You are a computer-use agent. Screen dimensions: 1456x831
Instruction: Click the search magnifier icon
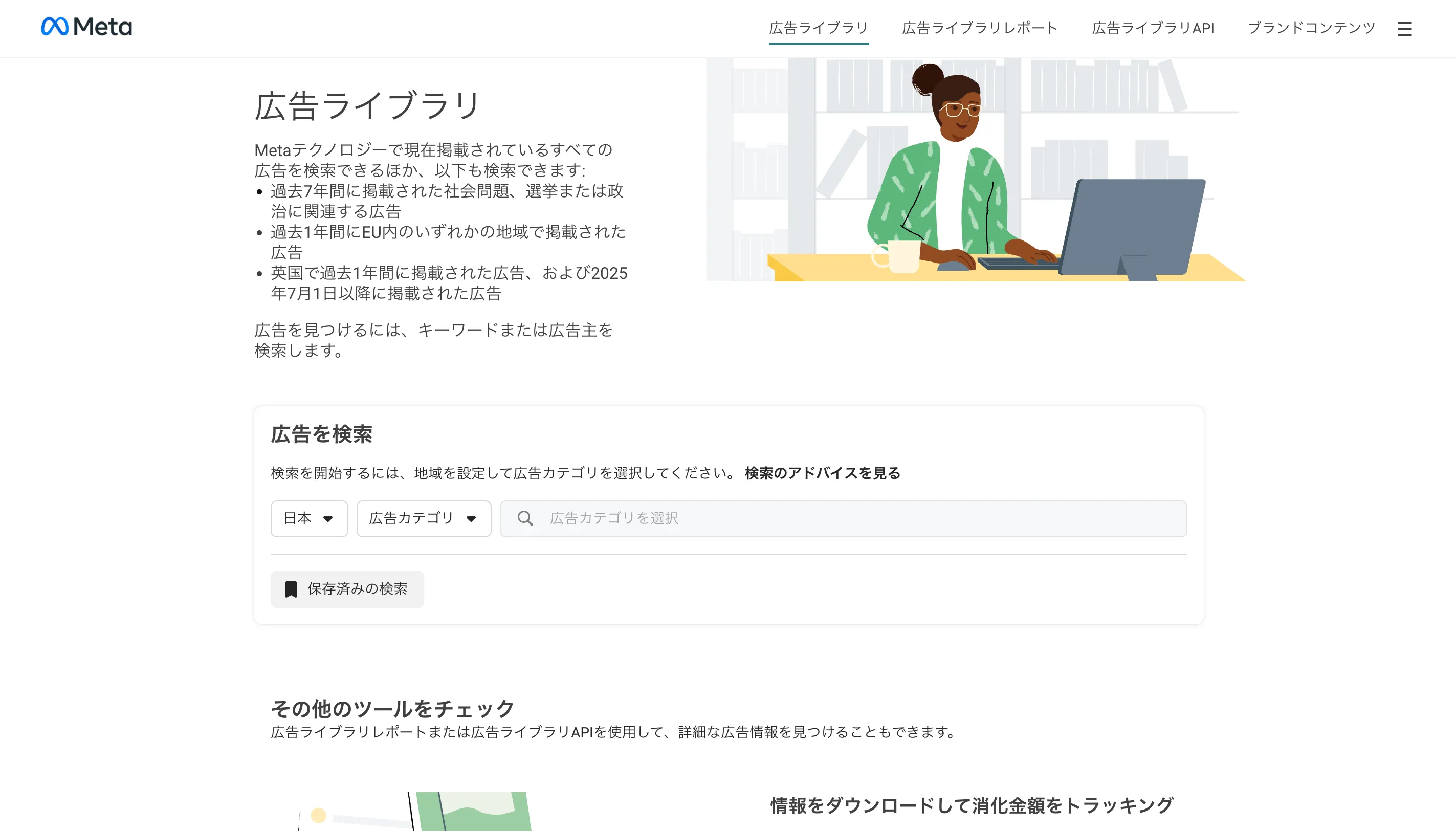click(x=525, y=518)
